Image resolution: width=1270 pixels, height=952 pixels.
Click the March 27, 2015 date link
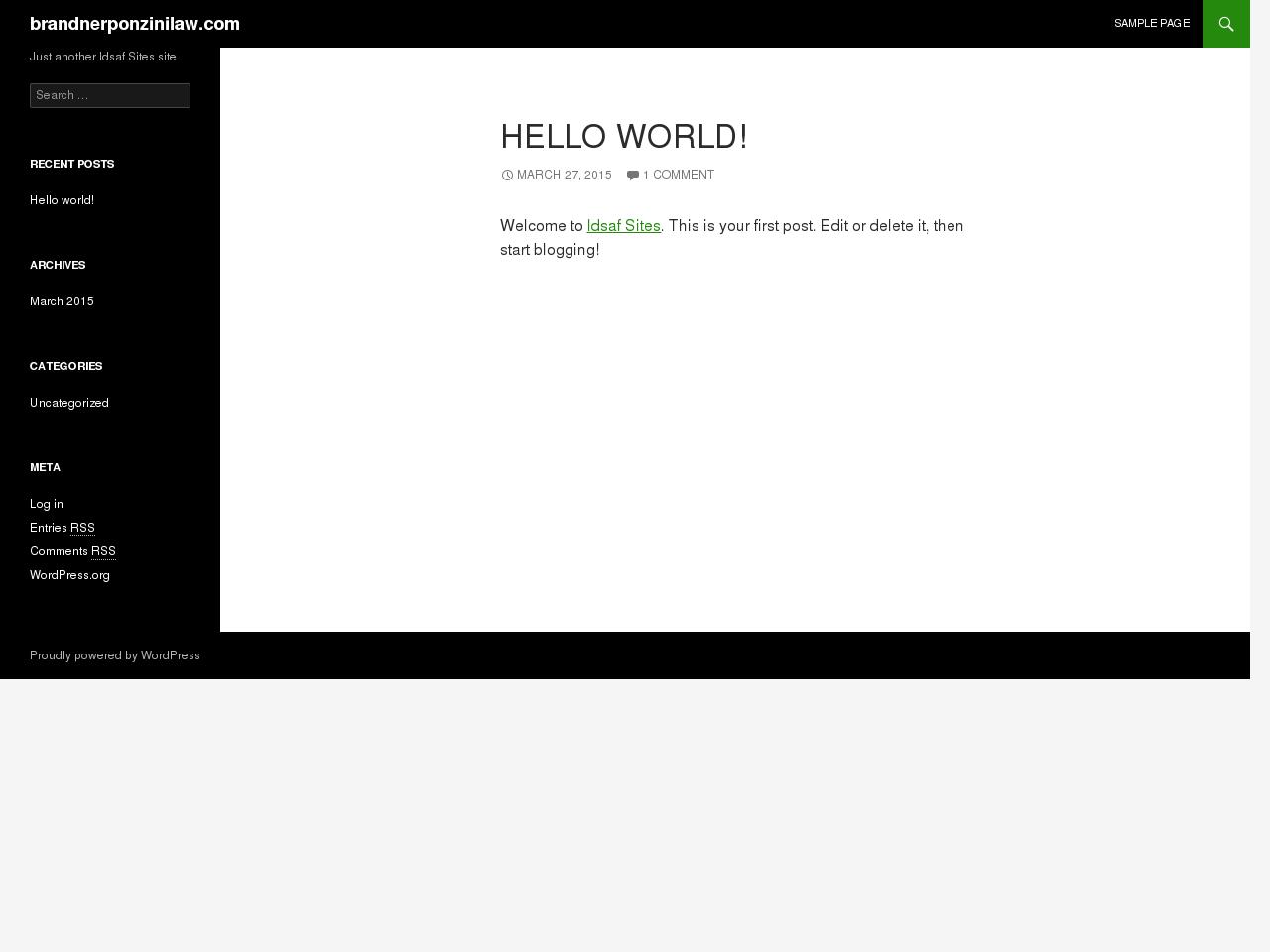click(565, 175)
